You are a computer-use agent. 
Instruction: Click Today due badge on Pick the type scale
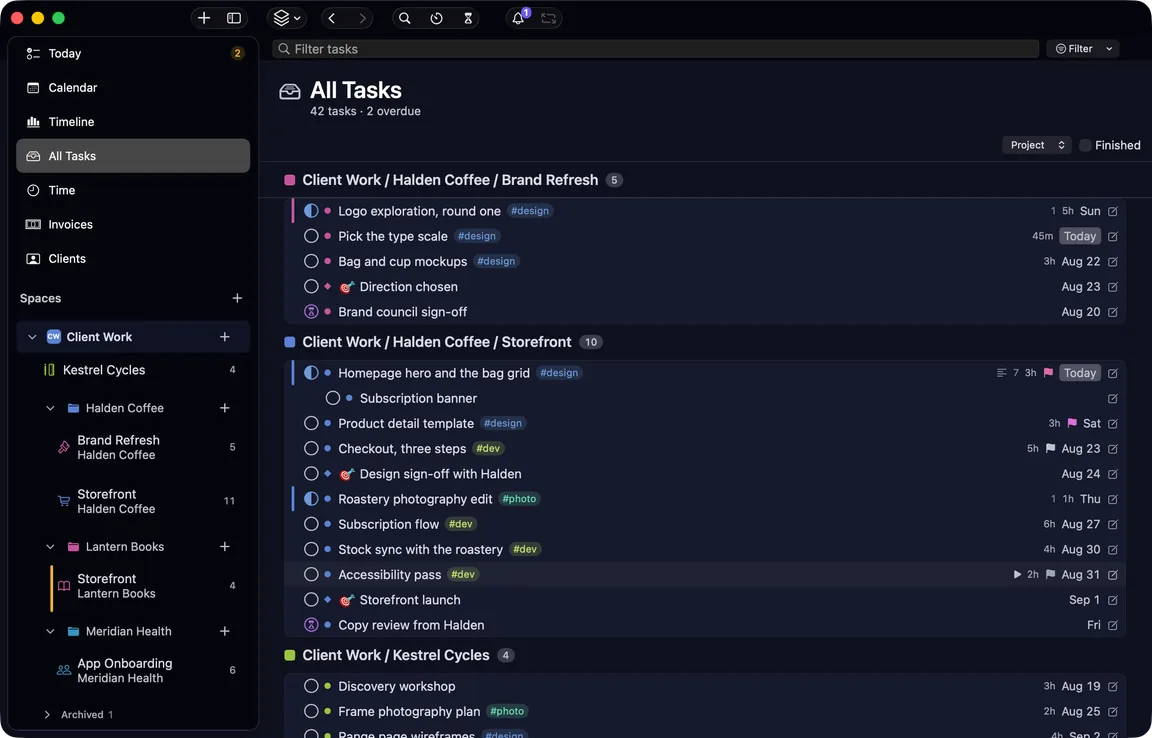1080,236
